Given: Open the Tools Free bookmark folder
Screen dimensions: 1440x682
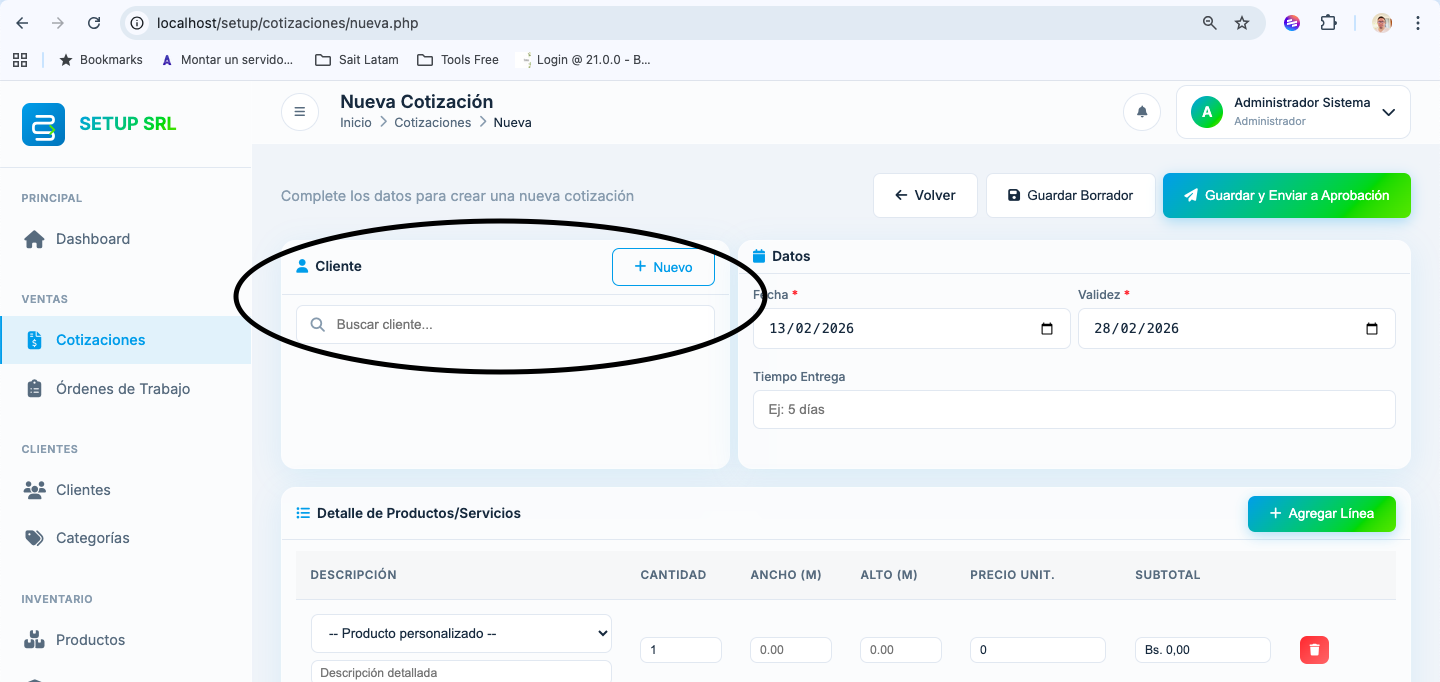Looking at the screenshot, I should [x=458, y=60].
